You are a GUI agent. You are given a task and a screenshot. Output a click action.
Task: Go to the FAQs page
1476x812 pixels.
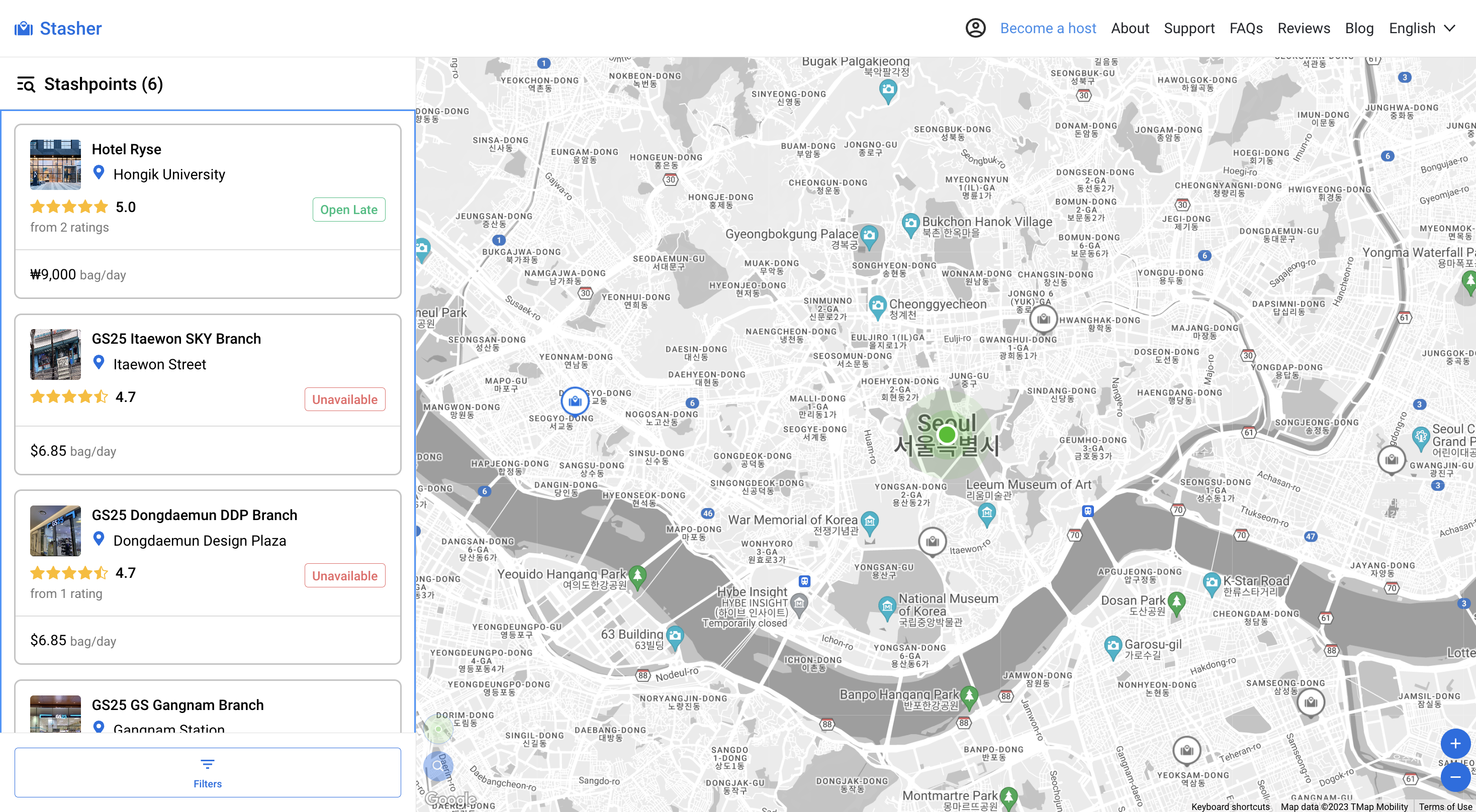tap(1246, 28)
